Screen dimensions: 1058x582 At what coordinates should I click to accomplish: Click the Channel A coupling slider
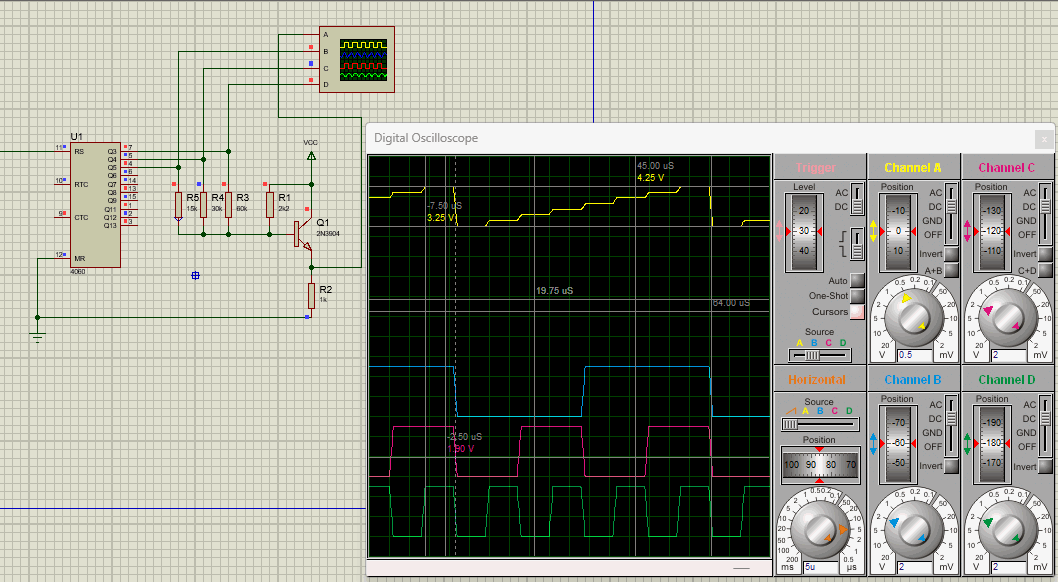tap(951, 213)
